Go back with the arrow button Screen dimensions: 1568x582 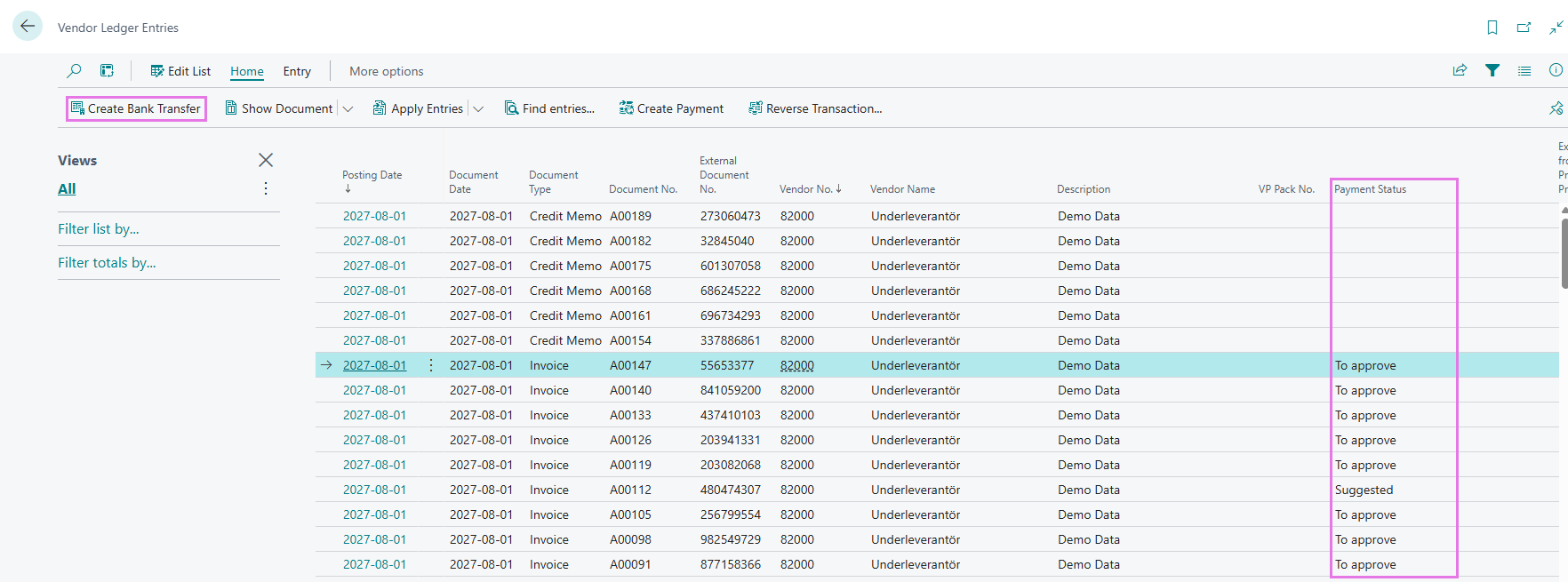coord(28,26)
